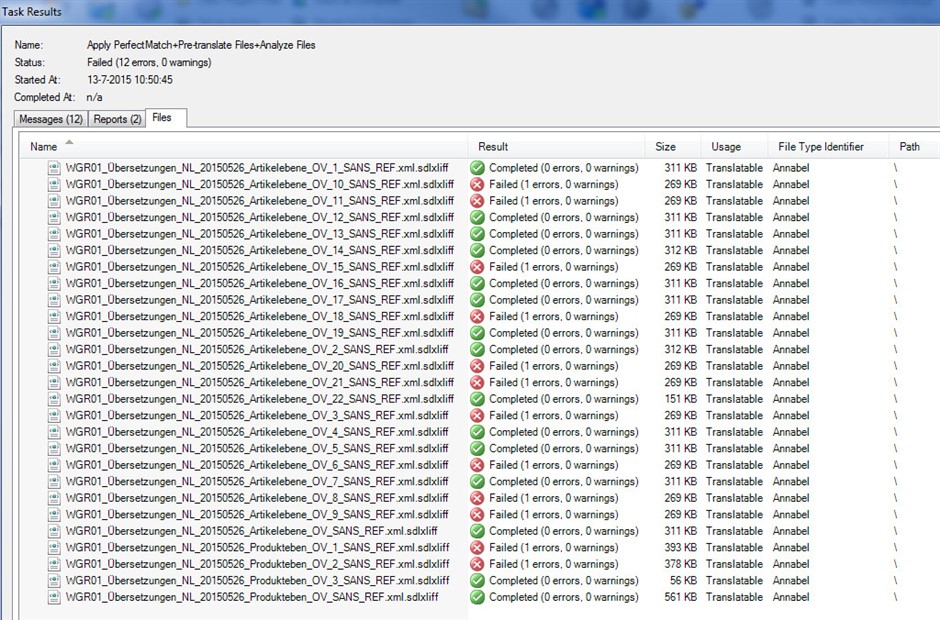Click the 561 KB size value
The height and width of the screenshot is (620, 940).
pyautogui.click(x=680, y=597)
